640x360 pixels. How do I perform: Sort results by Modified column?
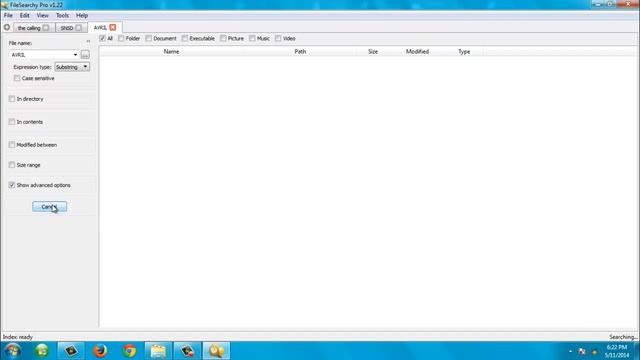tap(417, 51)
